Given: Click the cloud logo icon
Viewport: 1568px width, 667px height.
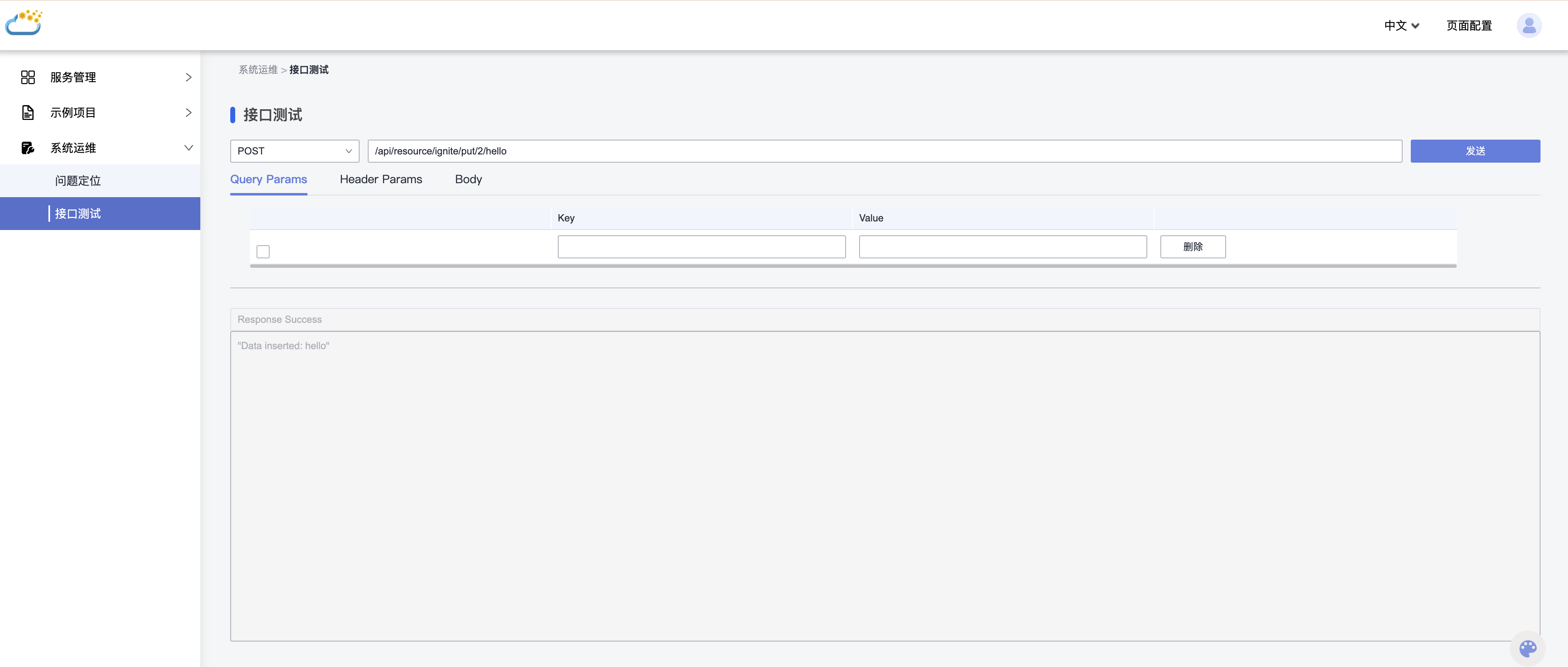Looking at the screenshot, I should click(24, 23).
